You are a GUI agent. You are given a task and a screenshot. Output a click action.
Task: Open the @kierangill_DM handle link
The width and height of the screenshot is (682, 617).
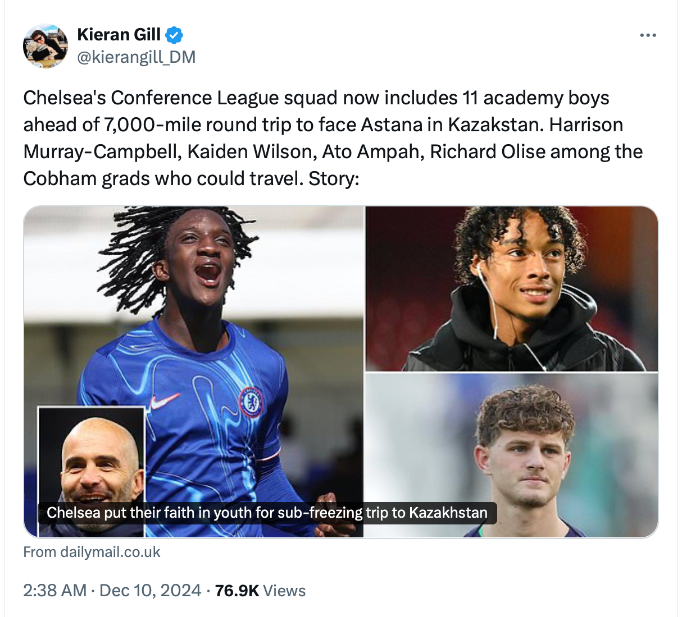[136, 57]
